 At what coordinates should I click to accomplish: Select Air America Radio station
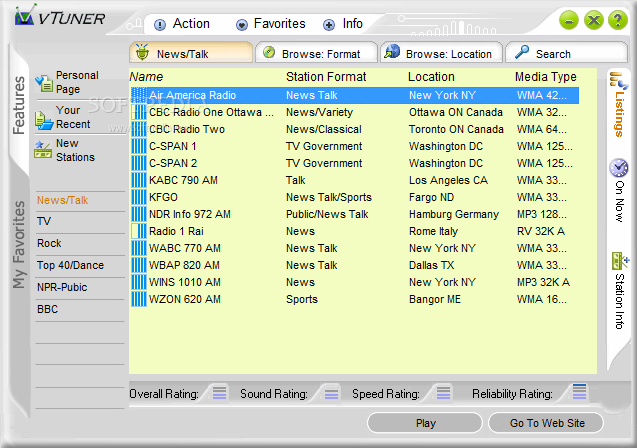pyautogui.click(x=355, y=95)
